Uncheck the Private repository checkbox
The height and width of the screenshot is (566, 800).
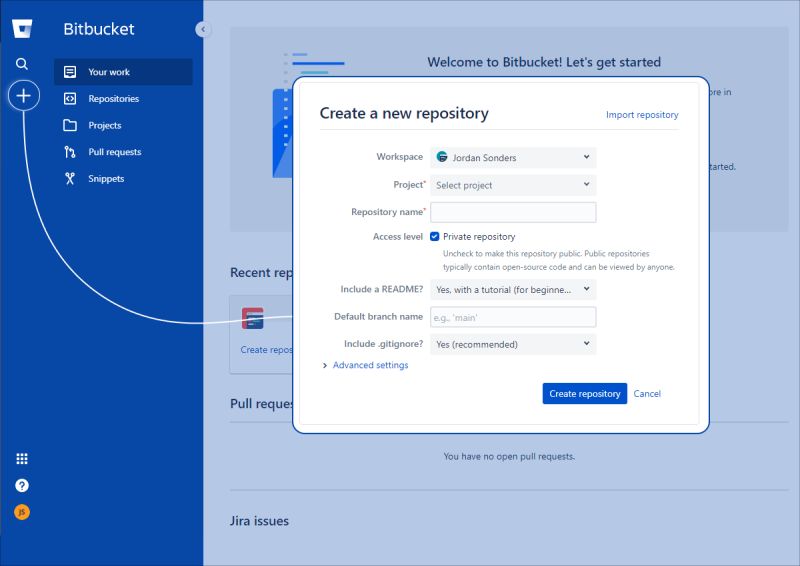[435, 236]
